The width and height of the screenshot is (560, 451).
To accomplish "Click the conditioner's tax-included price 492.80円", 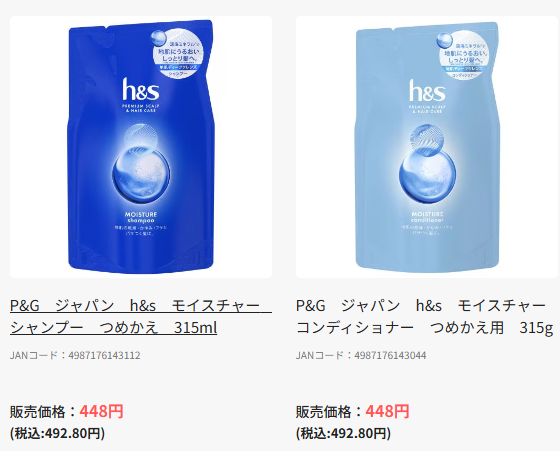I will [x=343, y=433].
